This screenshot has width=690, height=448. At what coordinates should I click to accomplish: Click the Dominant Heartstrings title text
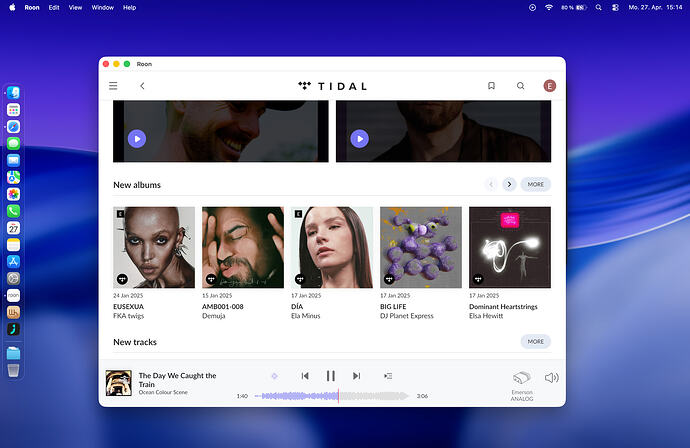coord(503,307)
